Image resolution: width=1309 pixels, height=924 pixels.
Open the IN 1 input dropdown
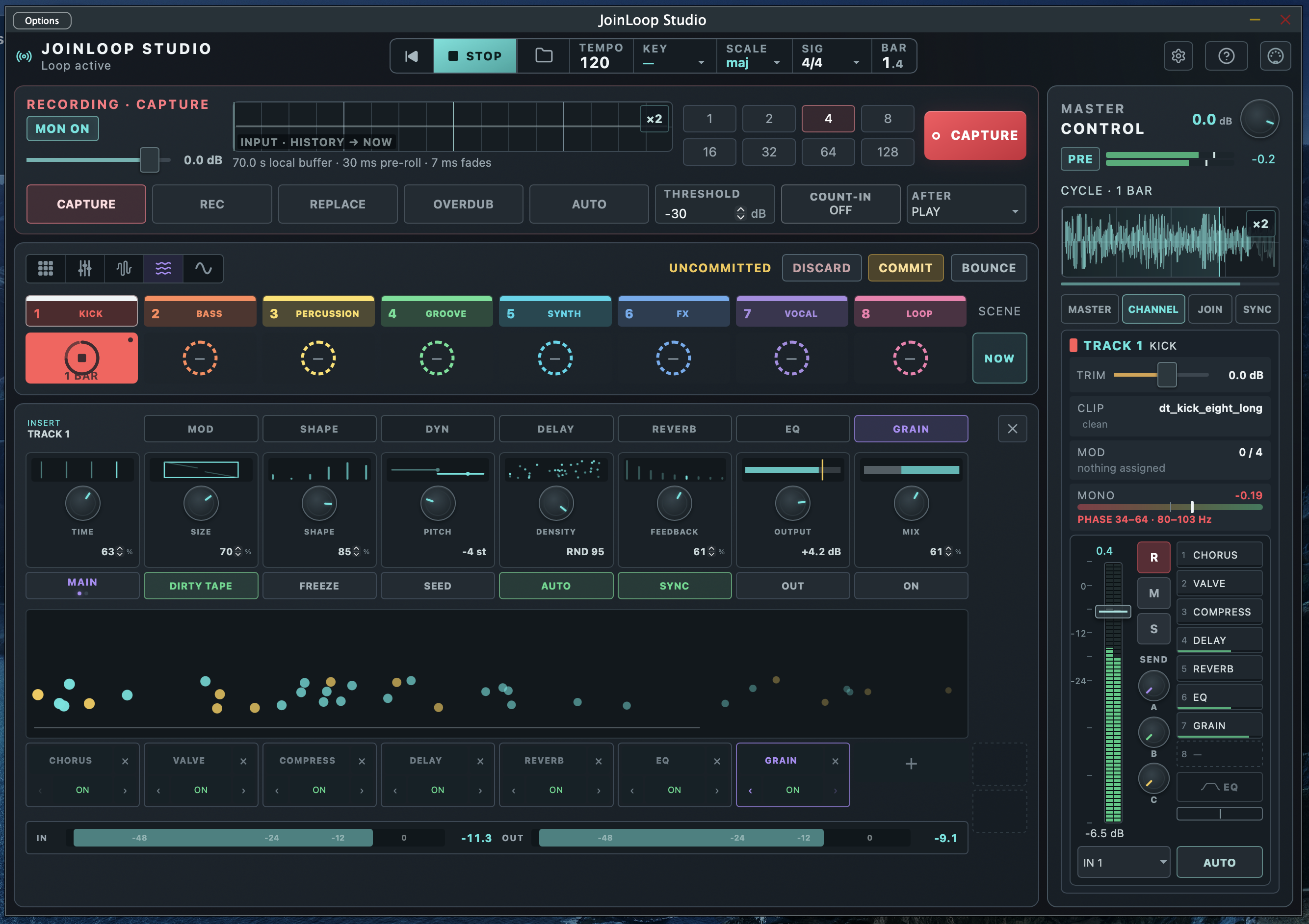(1123, 862)
